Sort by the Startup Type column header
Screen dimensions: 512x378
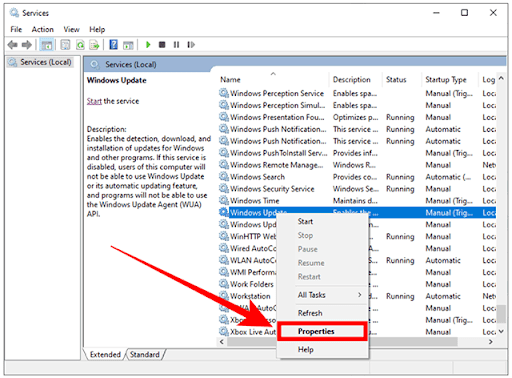pyautogui.click(x=450, y=79)
